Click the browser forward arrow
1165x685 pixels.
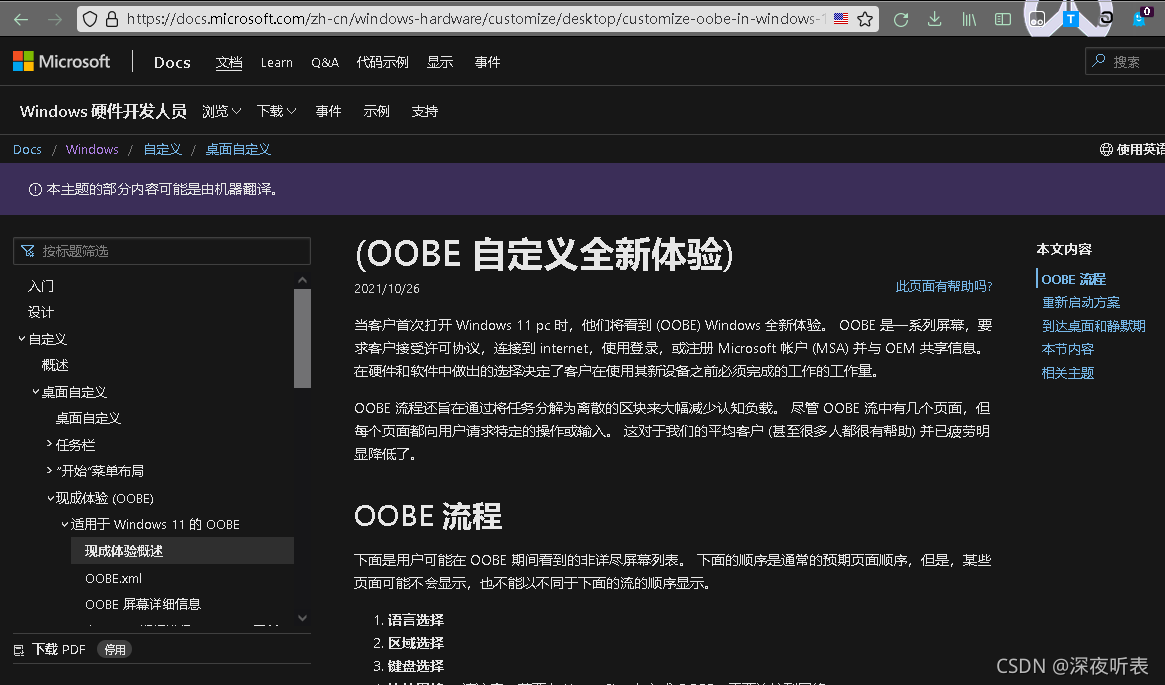[x=55, y=19]
